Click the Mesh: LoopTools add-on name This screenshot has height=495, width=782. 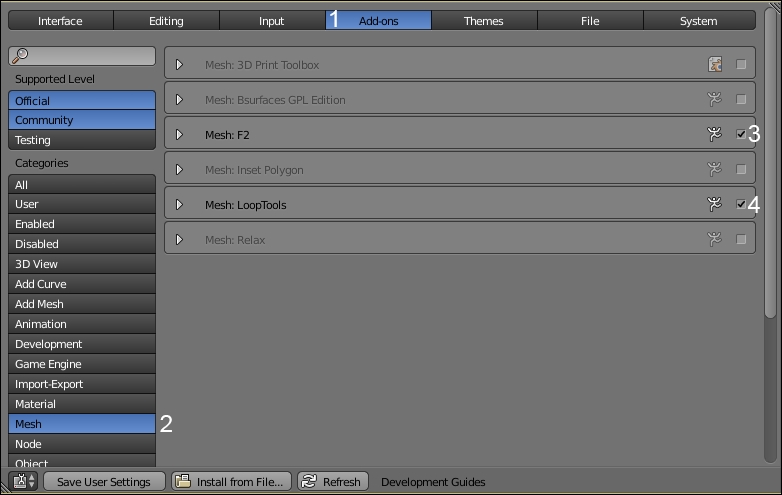click(245, 205)
